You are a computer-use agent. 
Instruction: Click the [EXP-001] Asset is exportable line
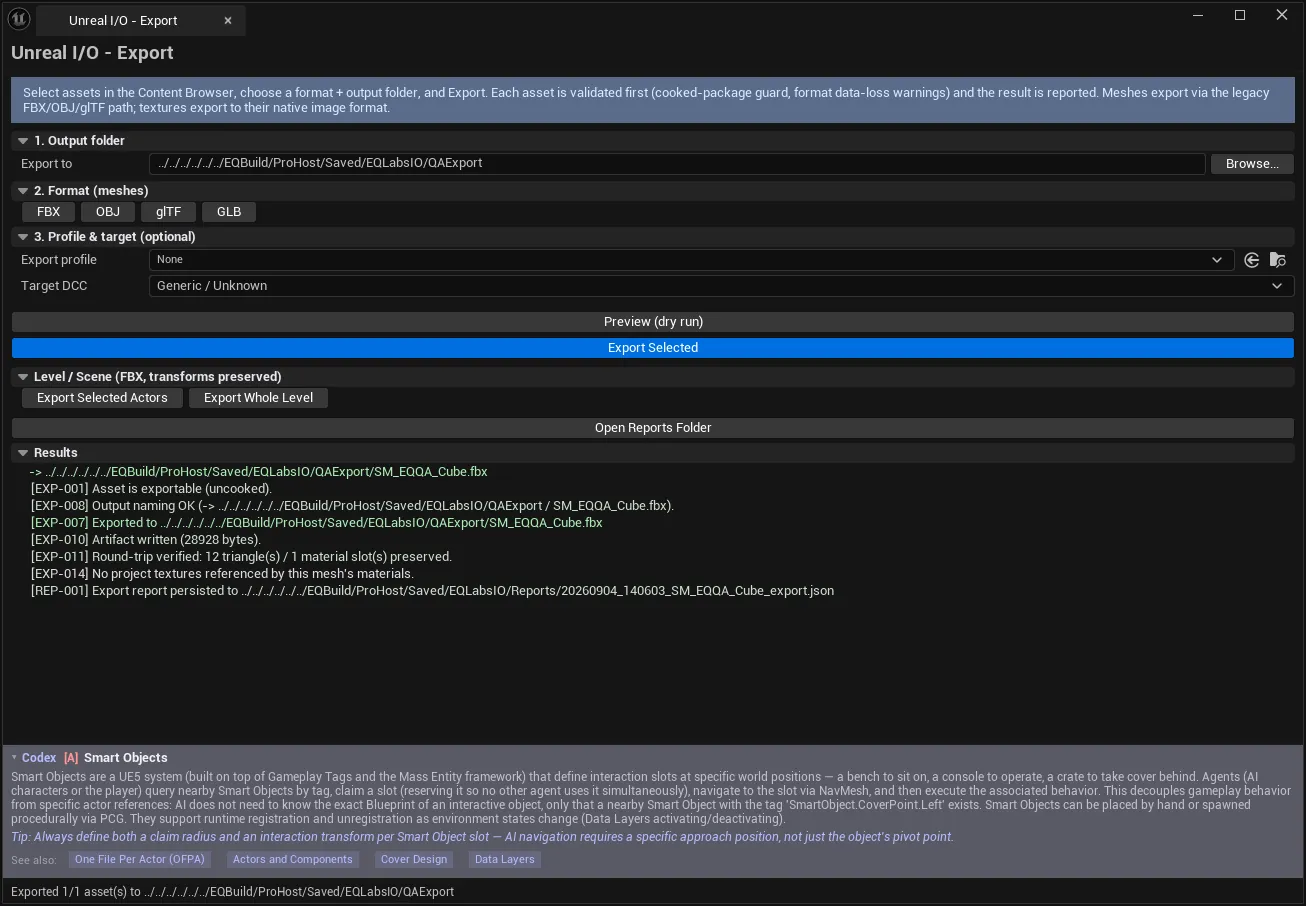click(152, 489)
